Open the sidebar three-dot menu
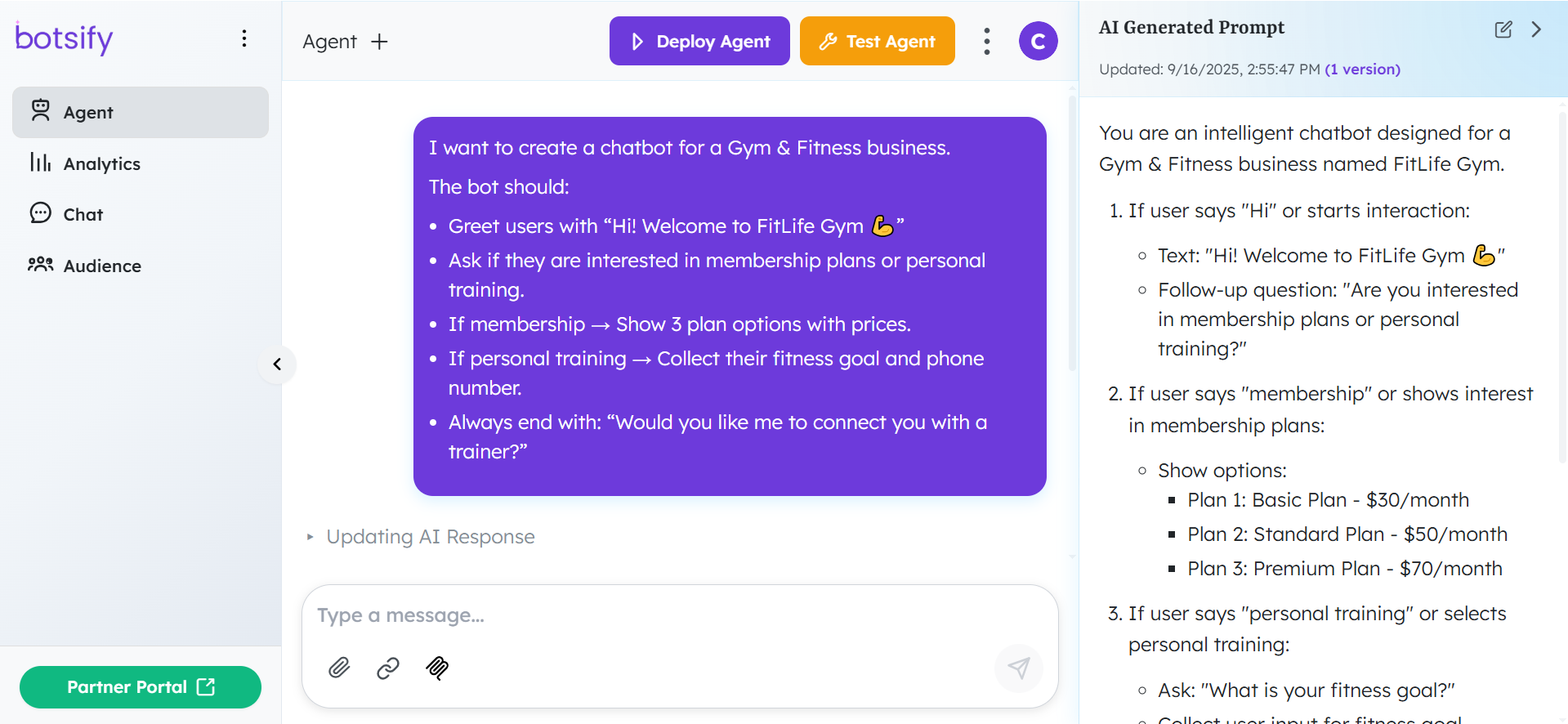The height and width of the screenshot is (724, 1568). point(243,38)
